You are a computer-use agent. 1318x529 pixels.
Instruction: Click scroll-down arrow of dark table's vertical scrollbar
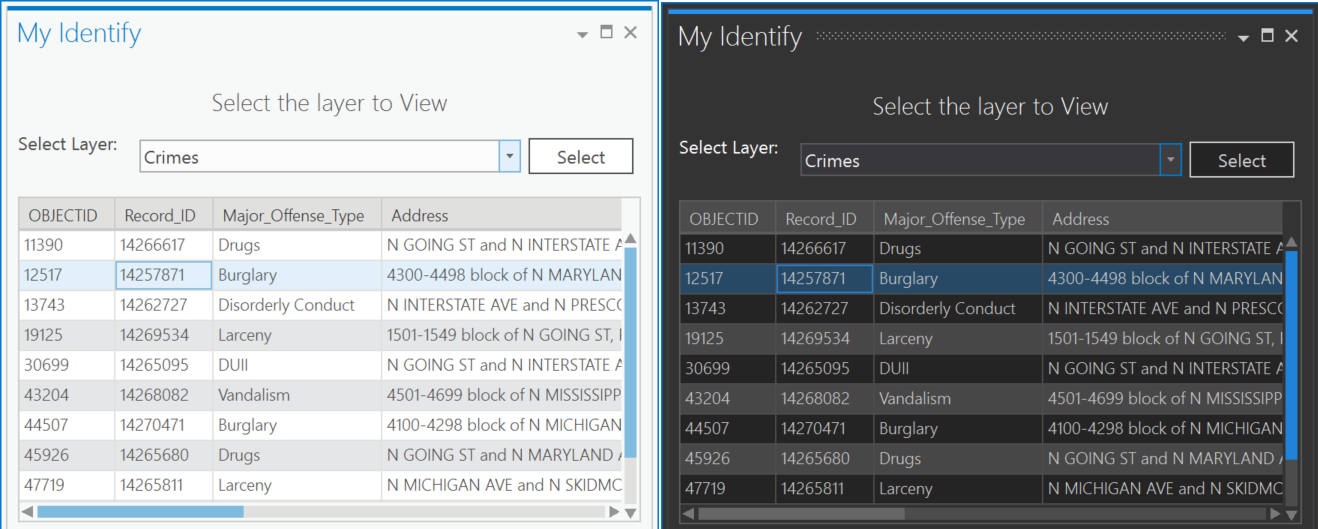coord(1290,514)
